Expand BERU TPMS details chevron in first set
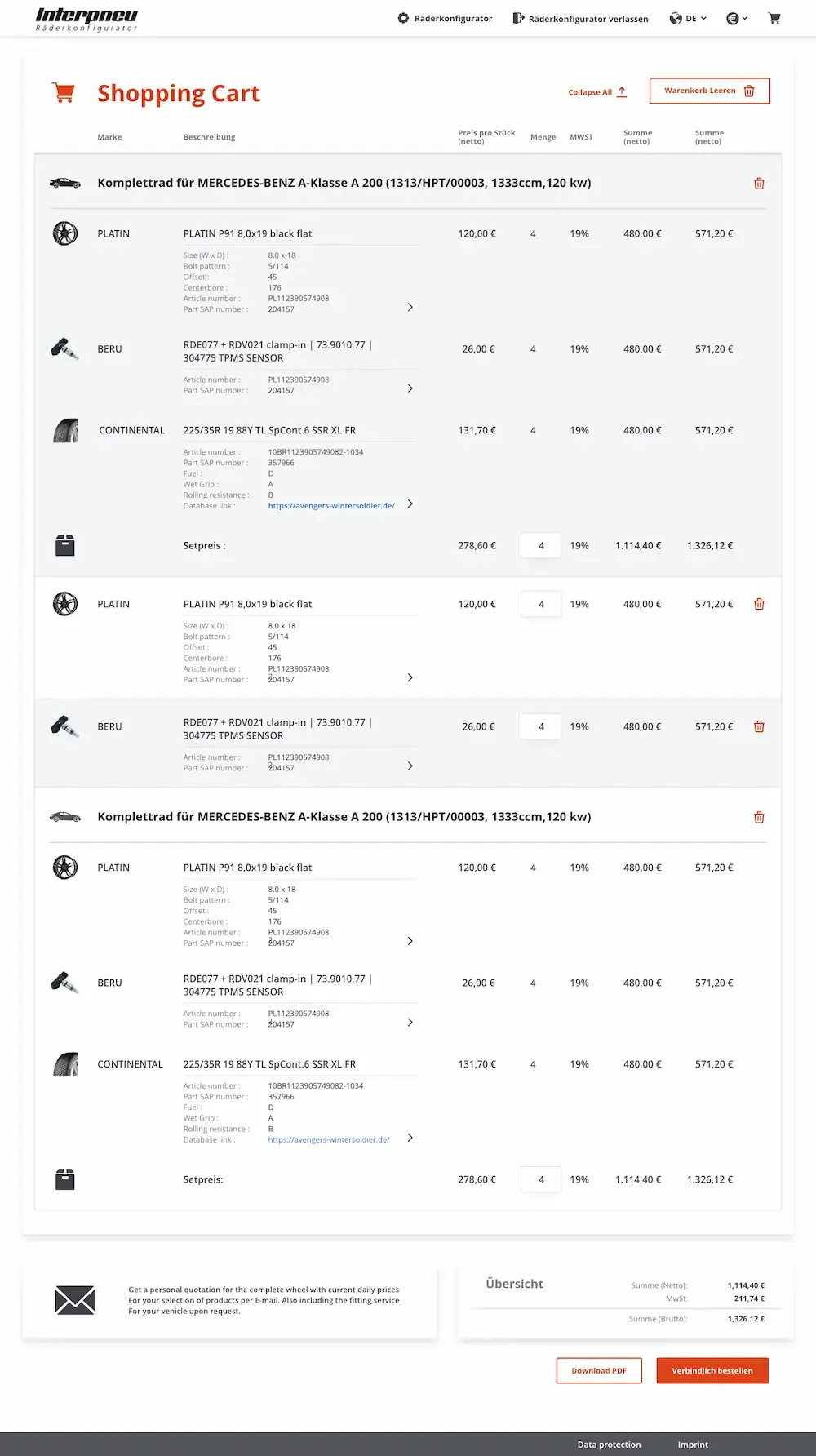 point(410,388)
